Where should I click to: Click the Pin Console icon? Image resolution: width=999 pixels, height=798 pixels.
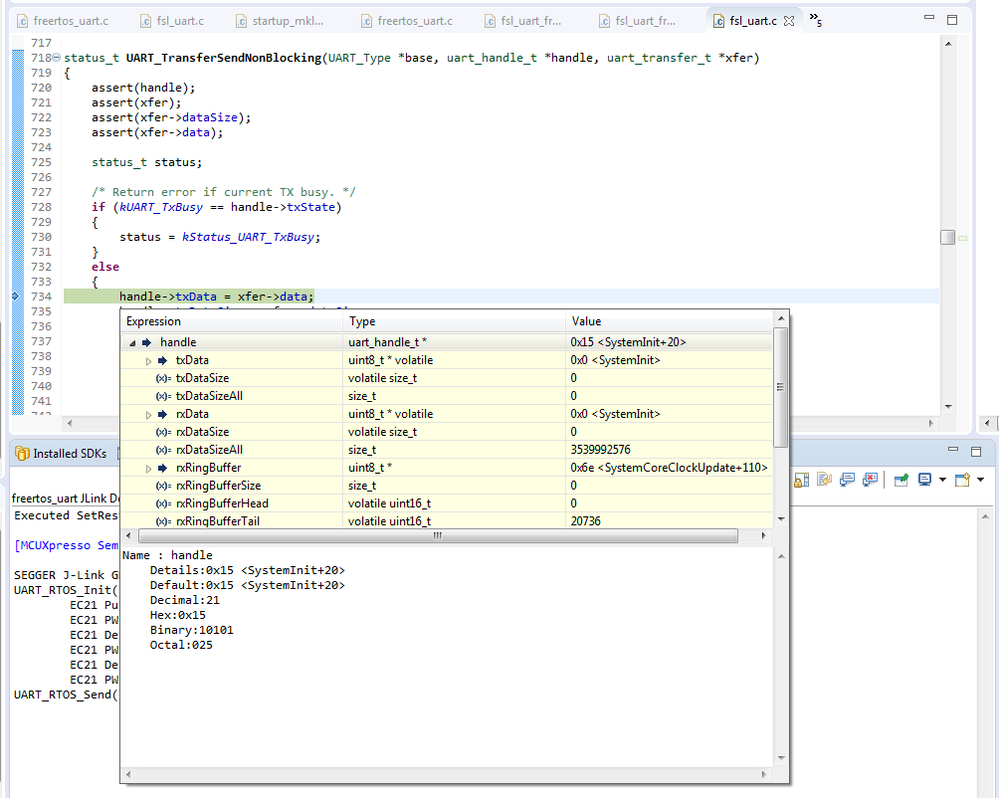pos(901,480)
